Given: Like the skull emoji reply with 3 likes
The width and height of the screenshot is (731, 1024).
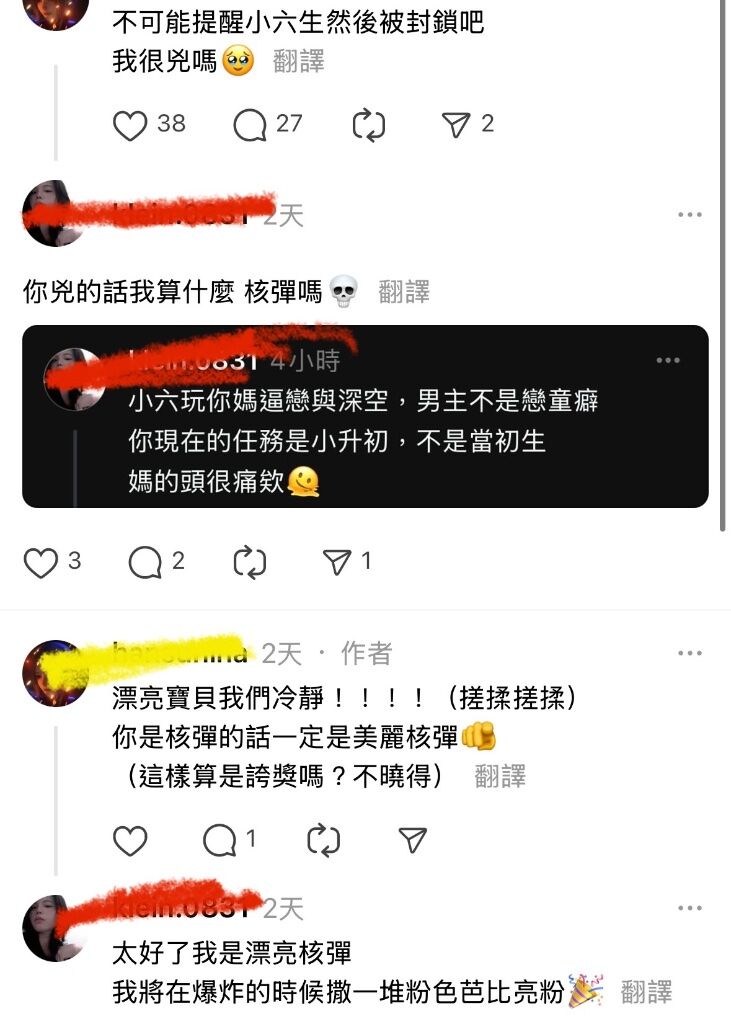Looking at the screenshot, I should 41,562.
